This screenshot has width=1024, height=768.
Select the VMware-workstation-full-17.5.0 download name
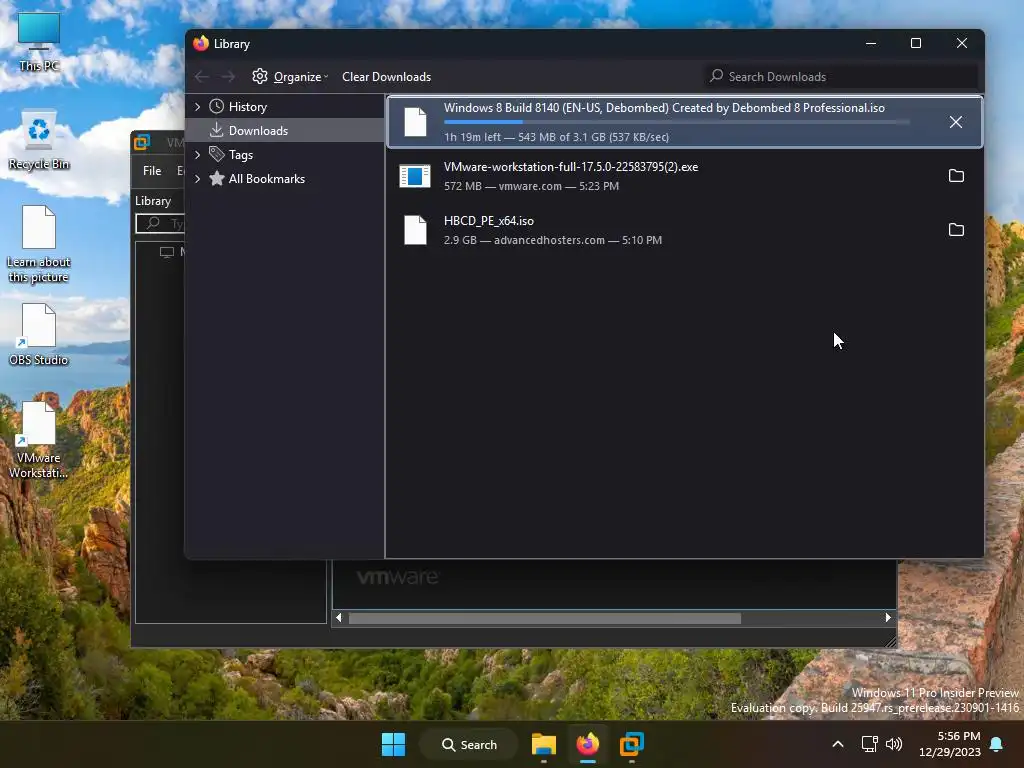pyautogui.click(x=571, y=167)
